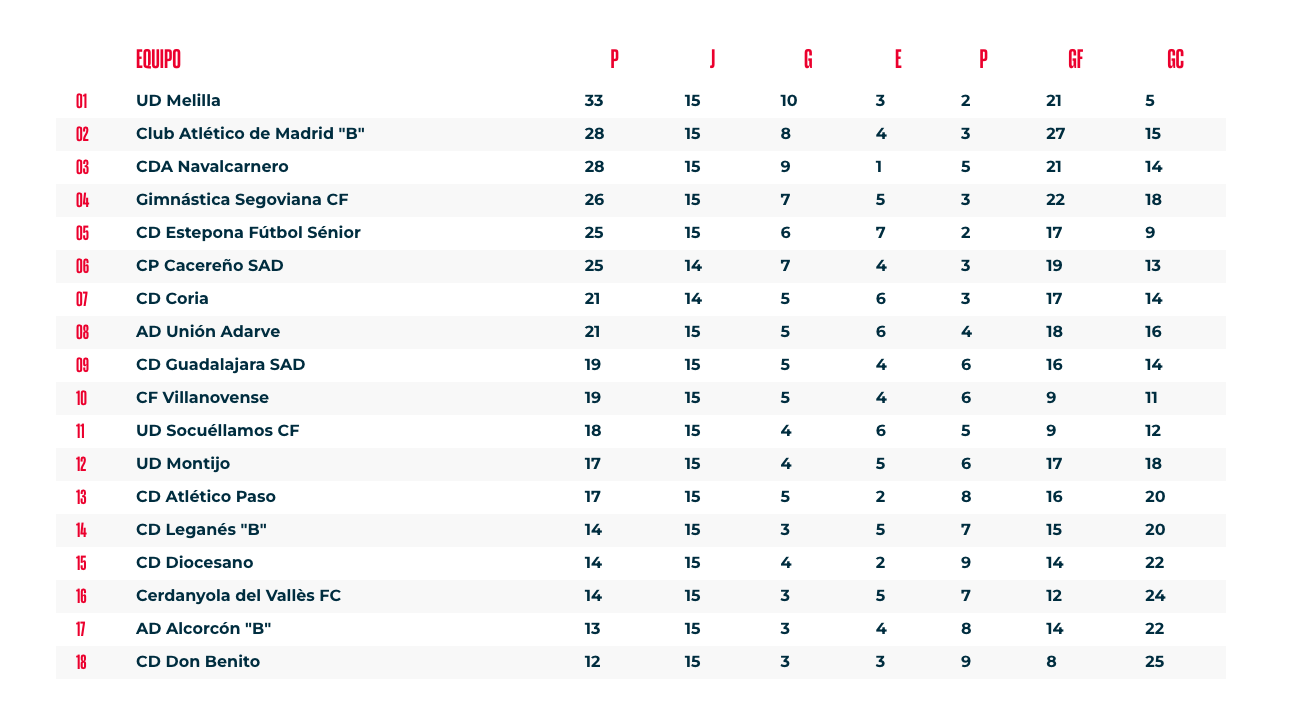
Task: Click Gimnástica Segoviana CF team name
Action: click(x=242, y=200)
